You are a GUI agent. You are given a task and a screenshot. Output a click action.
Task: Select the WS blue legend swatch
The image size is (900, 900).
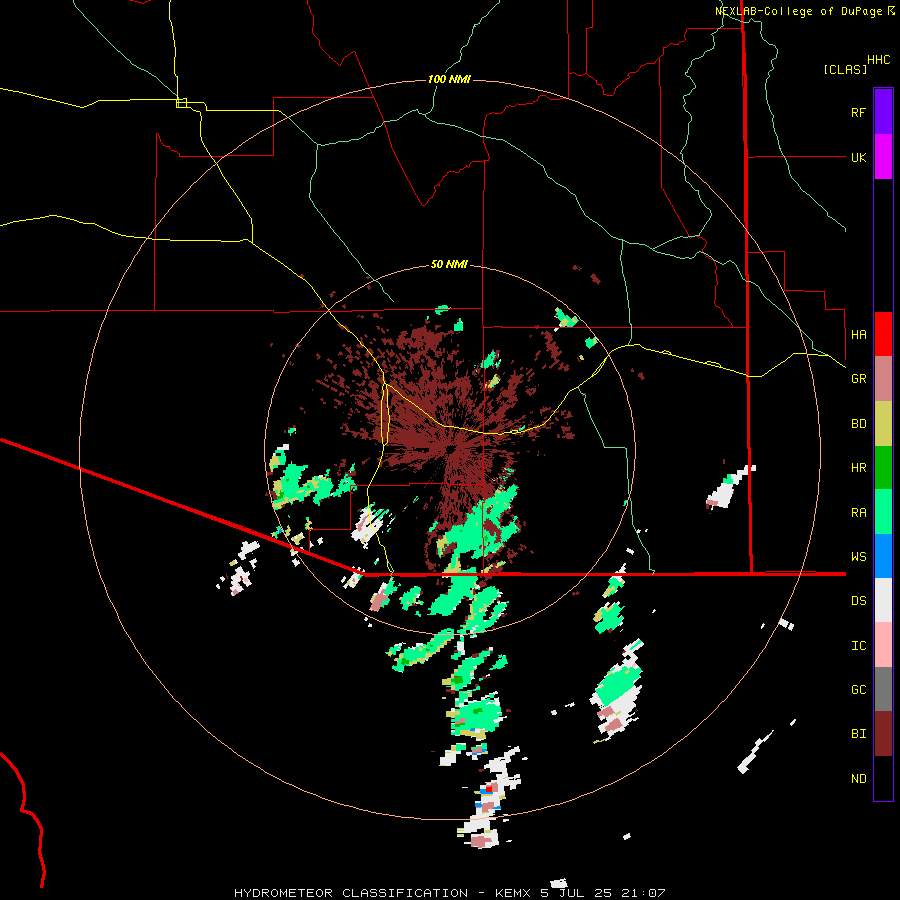883,556
